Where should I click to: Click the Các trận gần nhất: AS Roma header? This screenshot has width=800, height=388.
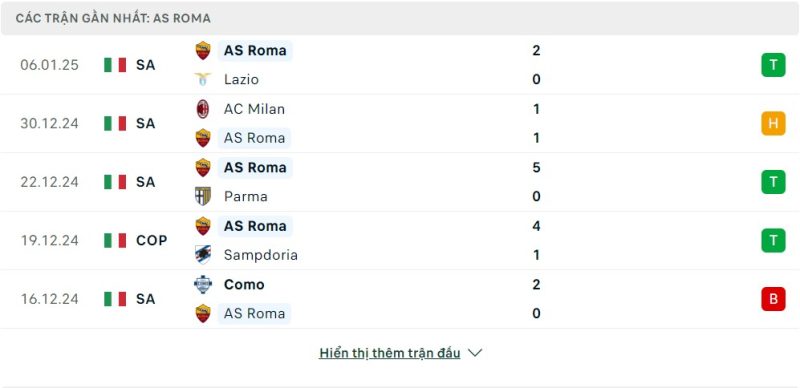[113, 18]
